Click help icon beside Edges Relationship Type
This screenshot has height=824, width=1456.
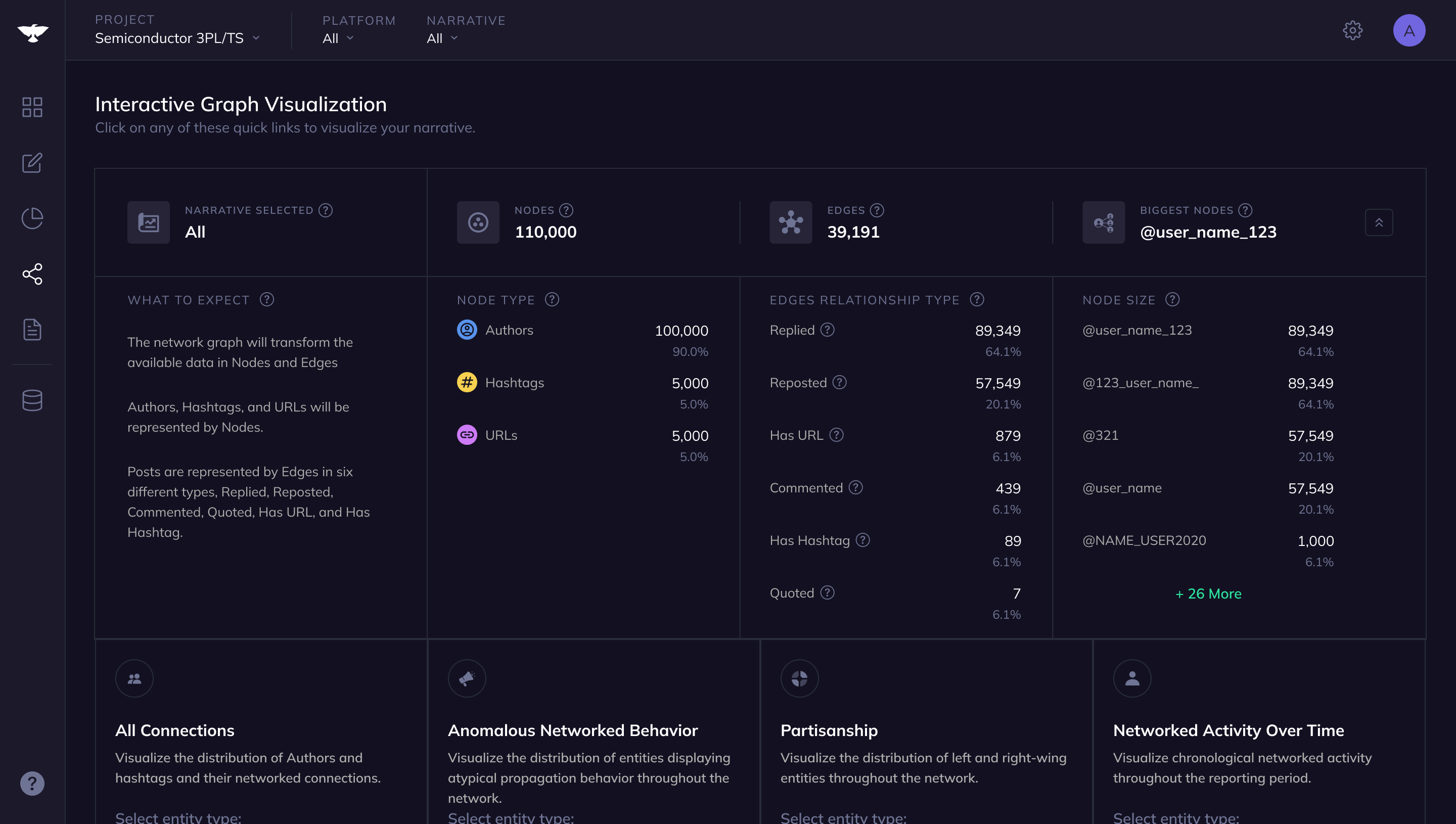point(977,299)
